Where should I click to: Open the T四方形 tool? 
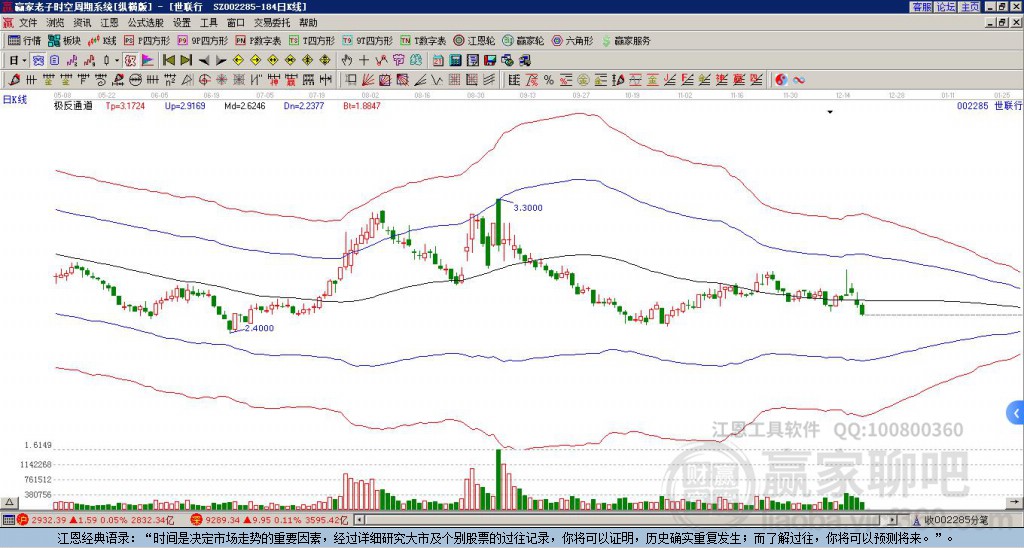312,40
